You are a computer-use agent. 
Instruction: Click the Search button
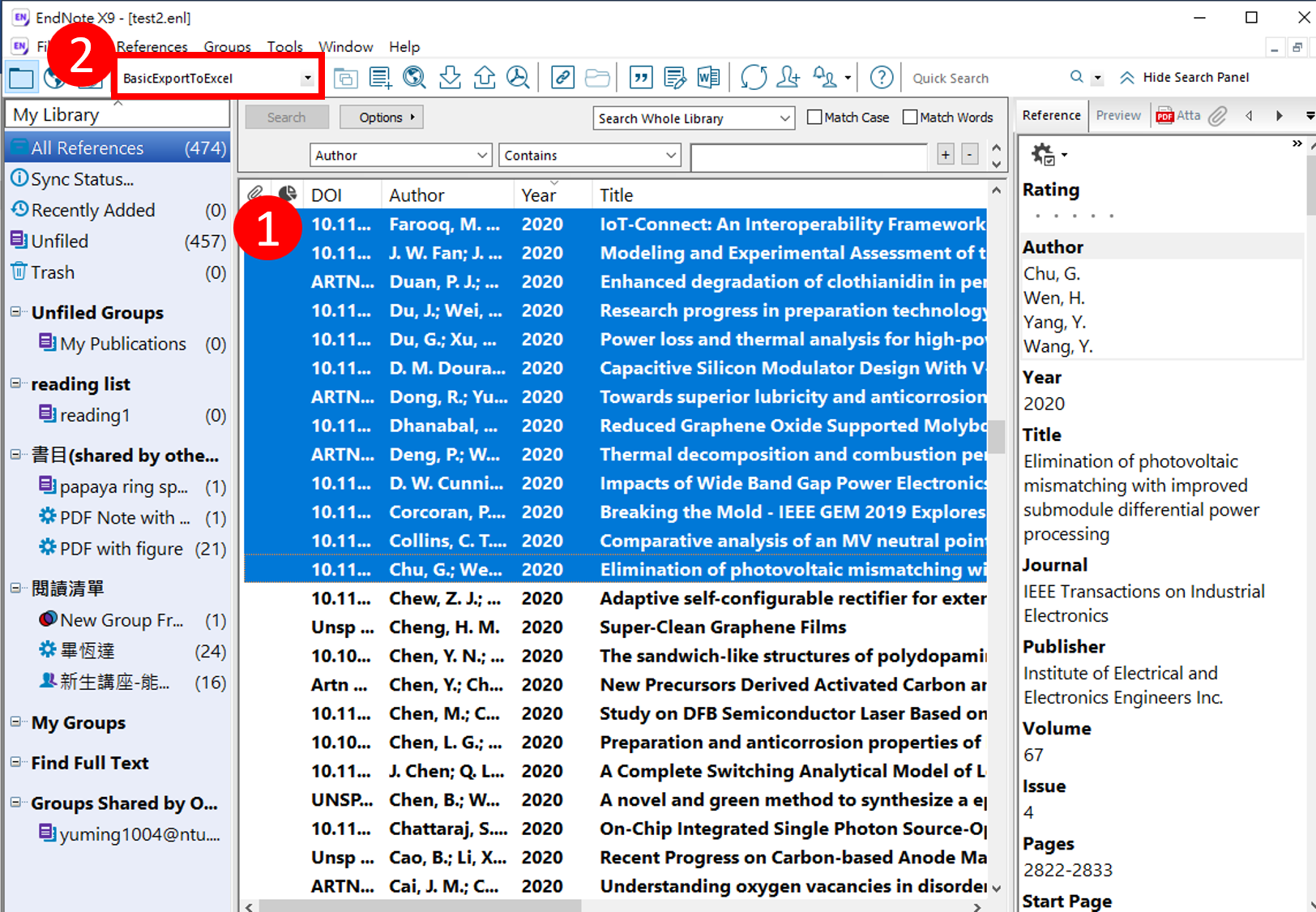287,118
